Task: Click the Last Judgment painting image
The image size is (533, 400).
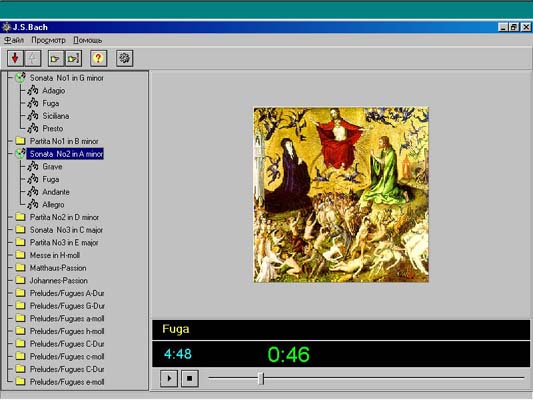Action: 341,194
